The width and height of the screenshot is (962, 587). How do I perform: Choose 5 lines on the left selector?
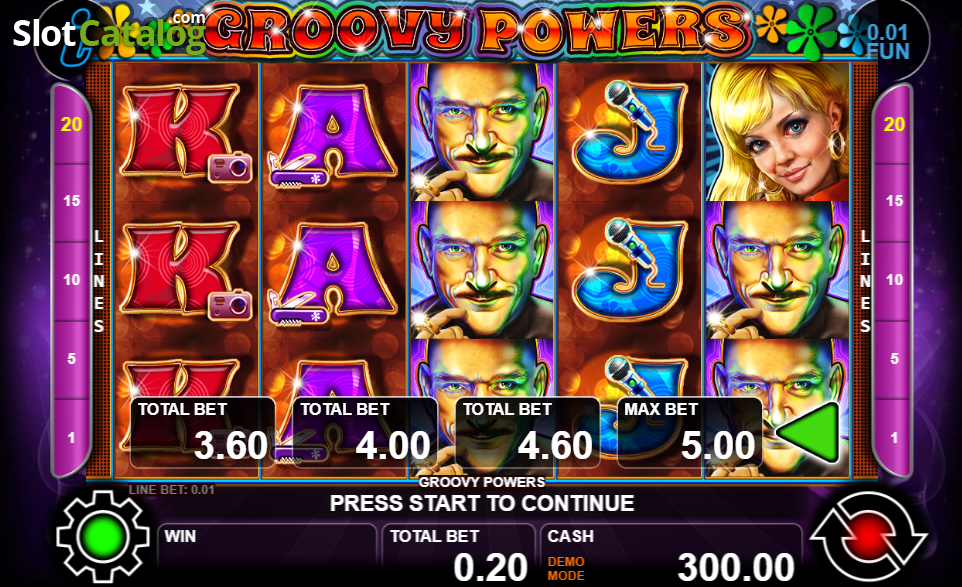tap(72, 359)
